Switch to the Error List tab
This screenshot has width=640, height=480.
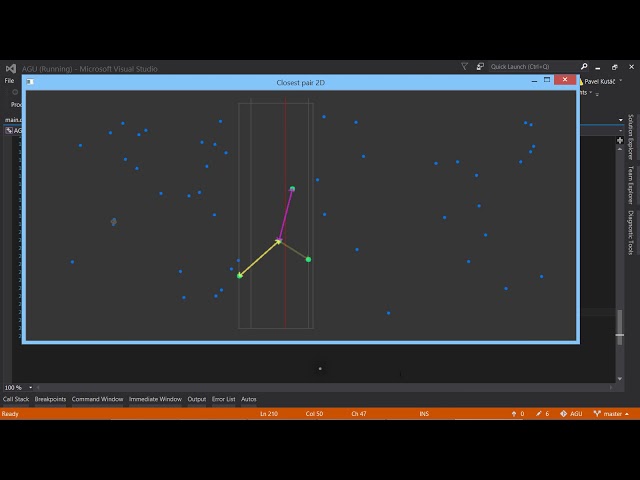click(223, 399)
